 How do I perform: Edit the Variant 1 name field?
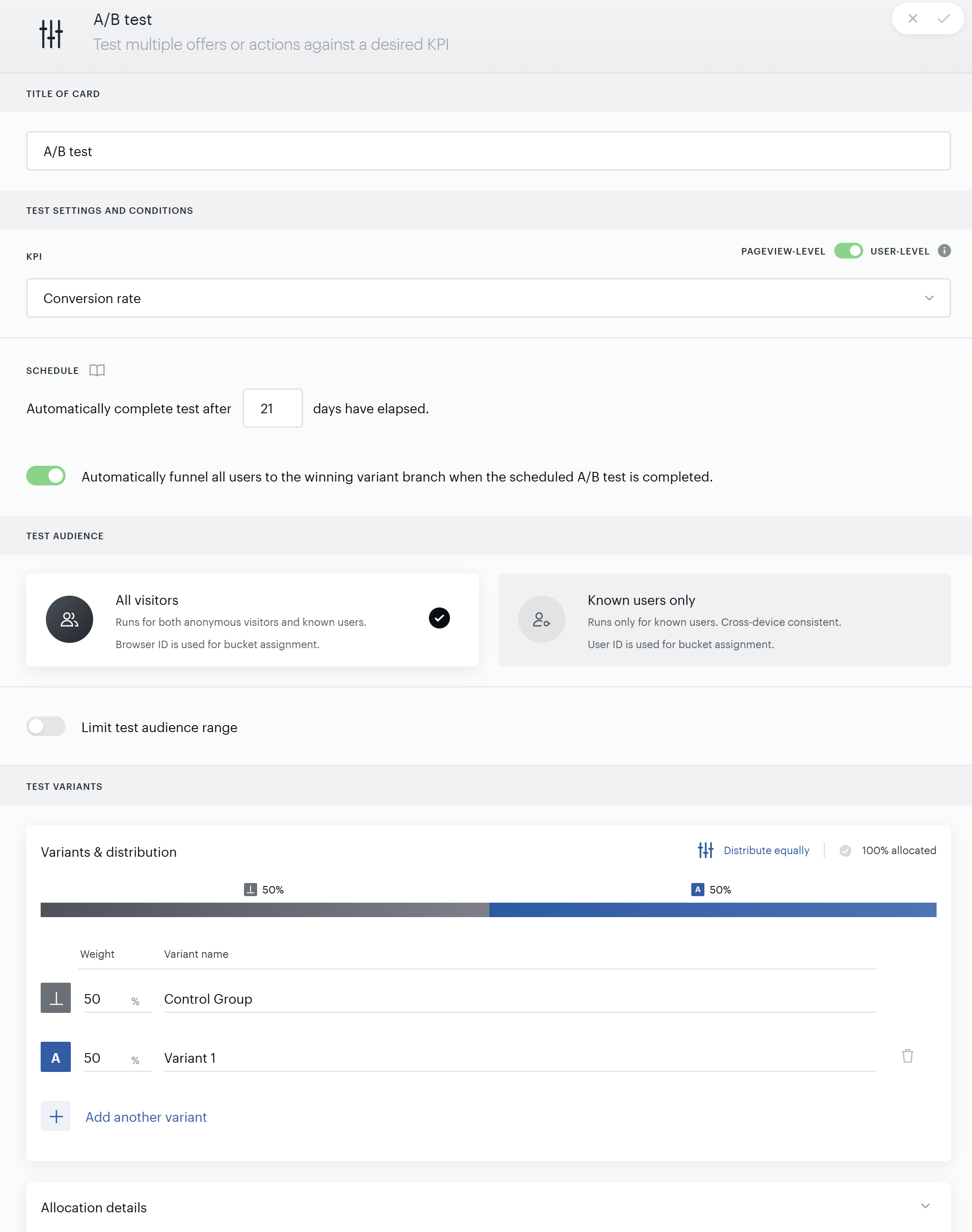(x=519, y=1058)
